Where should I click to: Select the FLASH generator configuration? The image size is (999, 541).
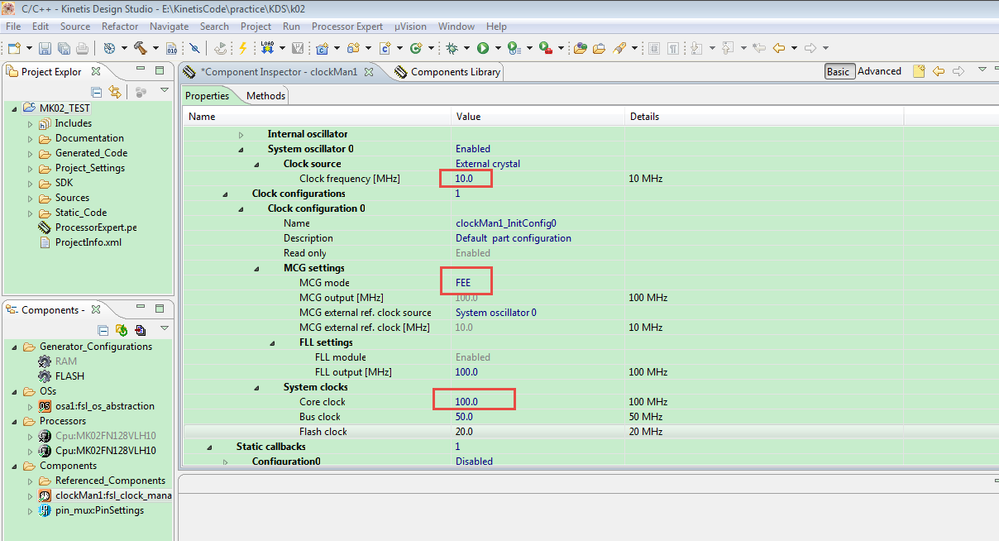pos(69,376)
